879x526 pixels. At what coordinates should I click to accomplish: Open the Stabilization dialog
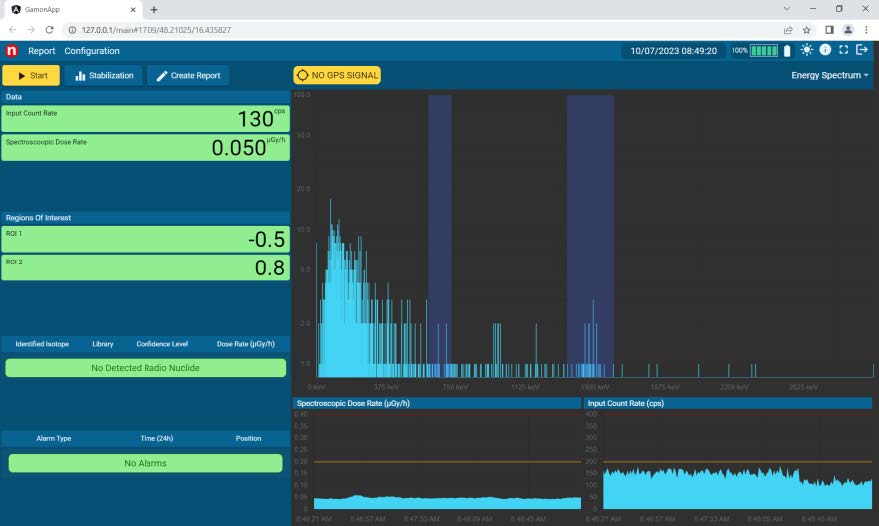[104, 75]
